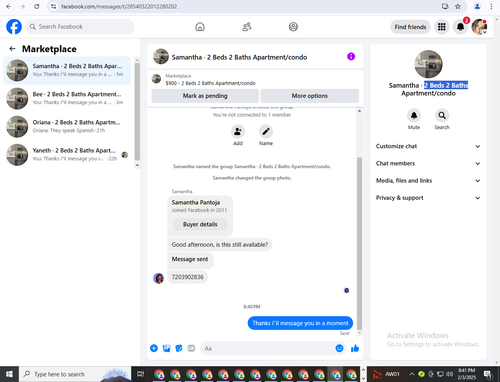The width and height of the screenshot is (500, 382).
Task: Click More options button
Action: pyautogui.click(x=310, y=96)
